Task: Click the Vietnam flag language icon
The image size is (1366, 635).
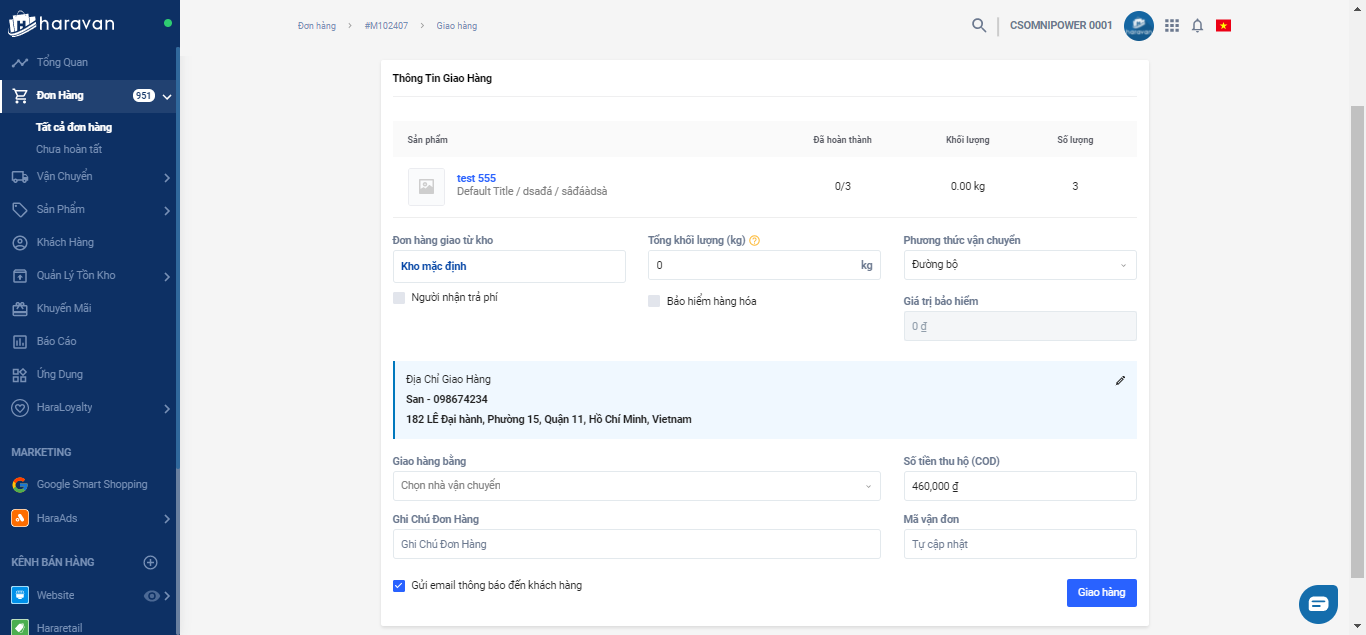Action: click(1223, 26)
